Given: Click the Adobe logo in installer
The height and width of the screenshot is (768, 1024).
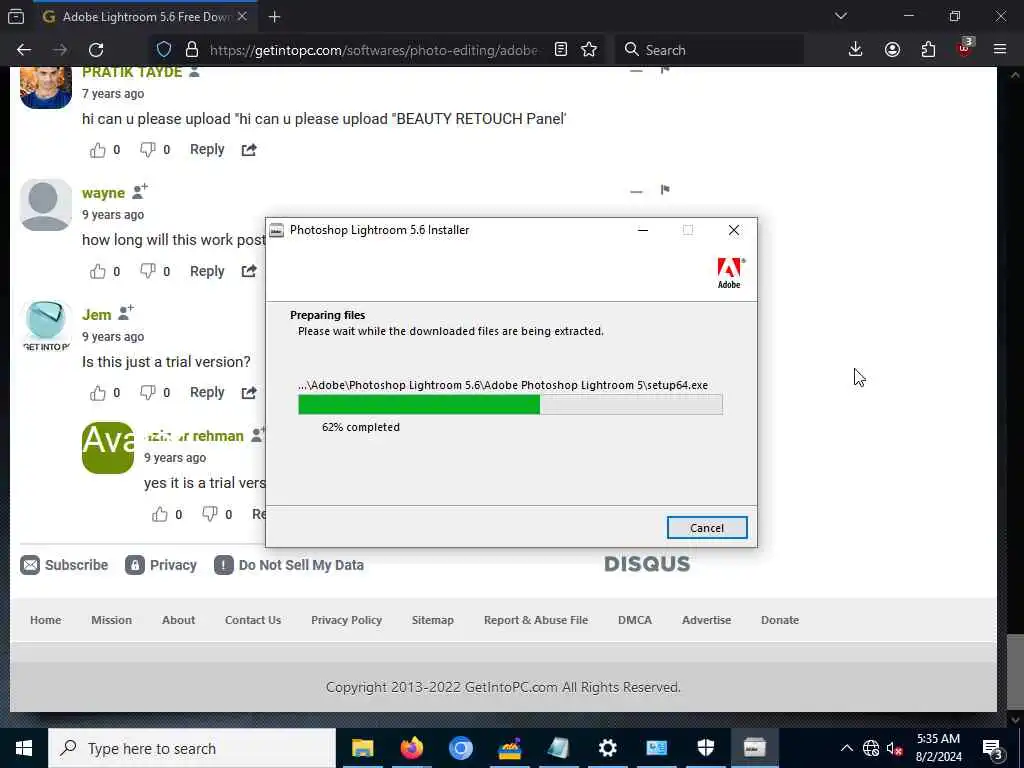Looking at the screenshot, I should pyautogui.click(x=730, y=273).
